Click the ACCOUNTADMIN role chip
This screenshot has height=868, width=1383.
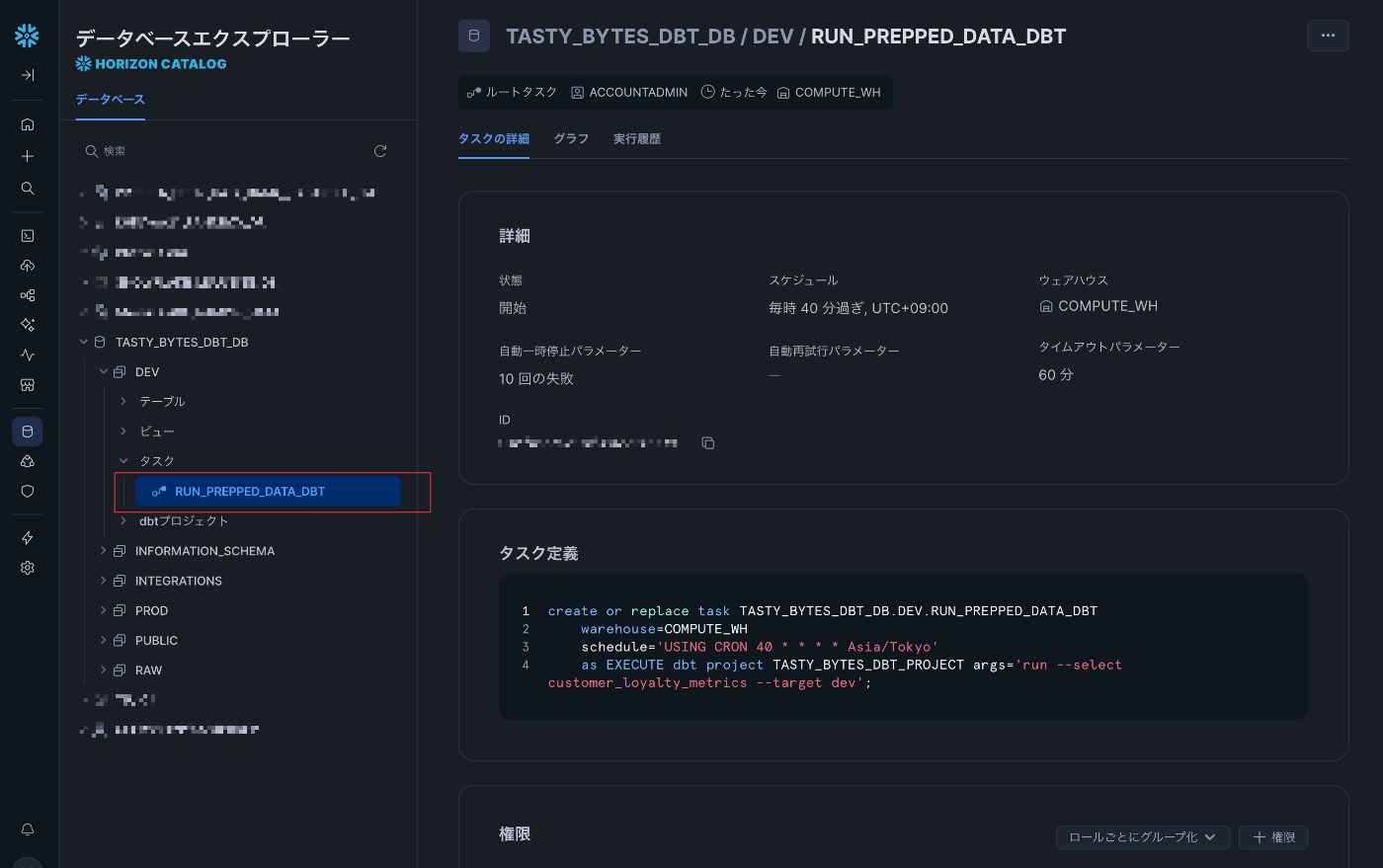[629, 93]
